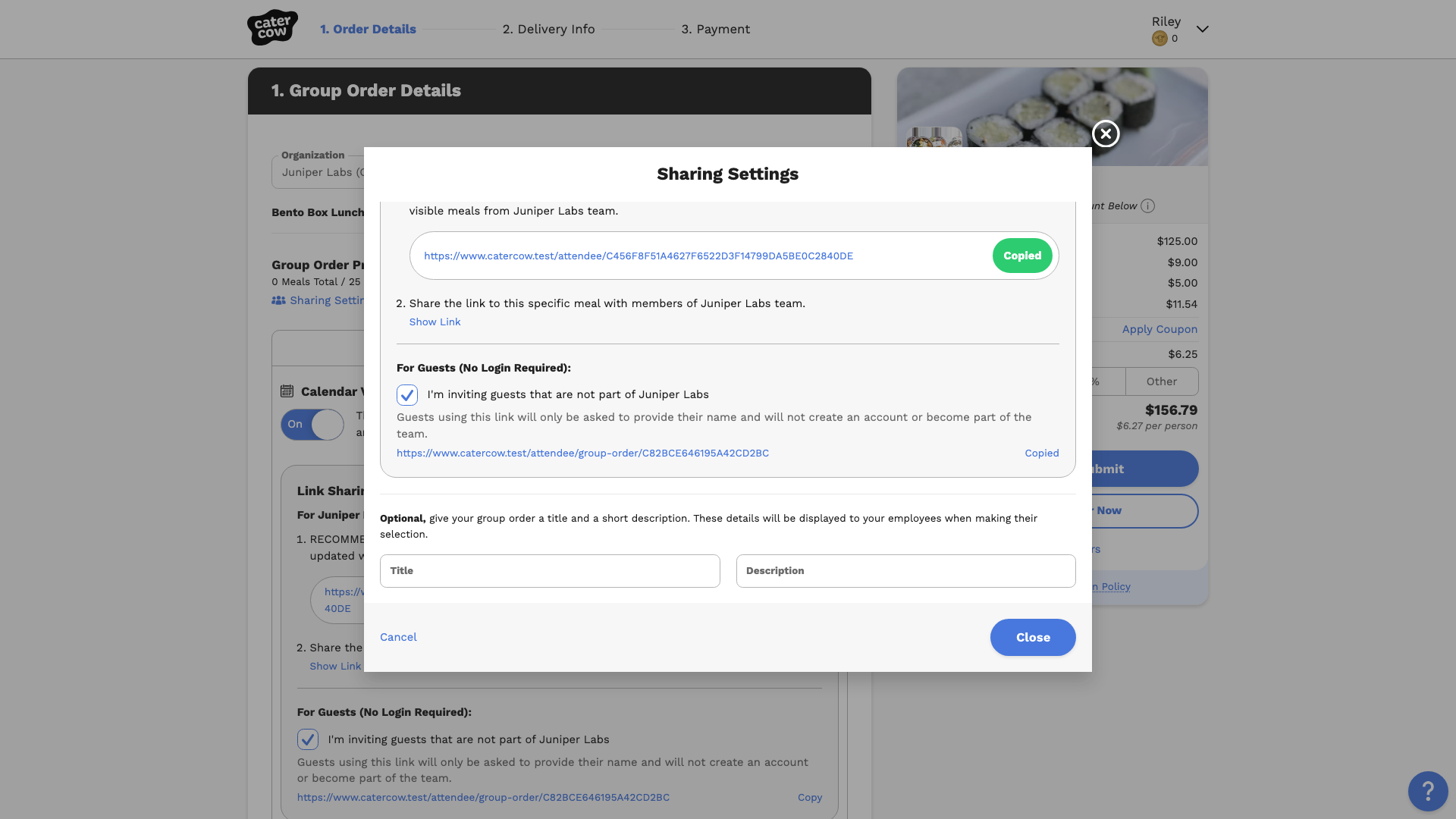
Task: Open the guest group-order link in modal
Action: (582, 453)
